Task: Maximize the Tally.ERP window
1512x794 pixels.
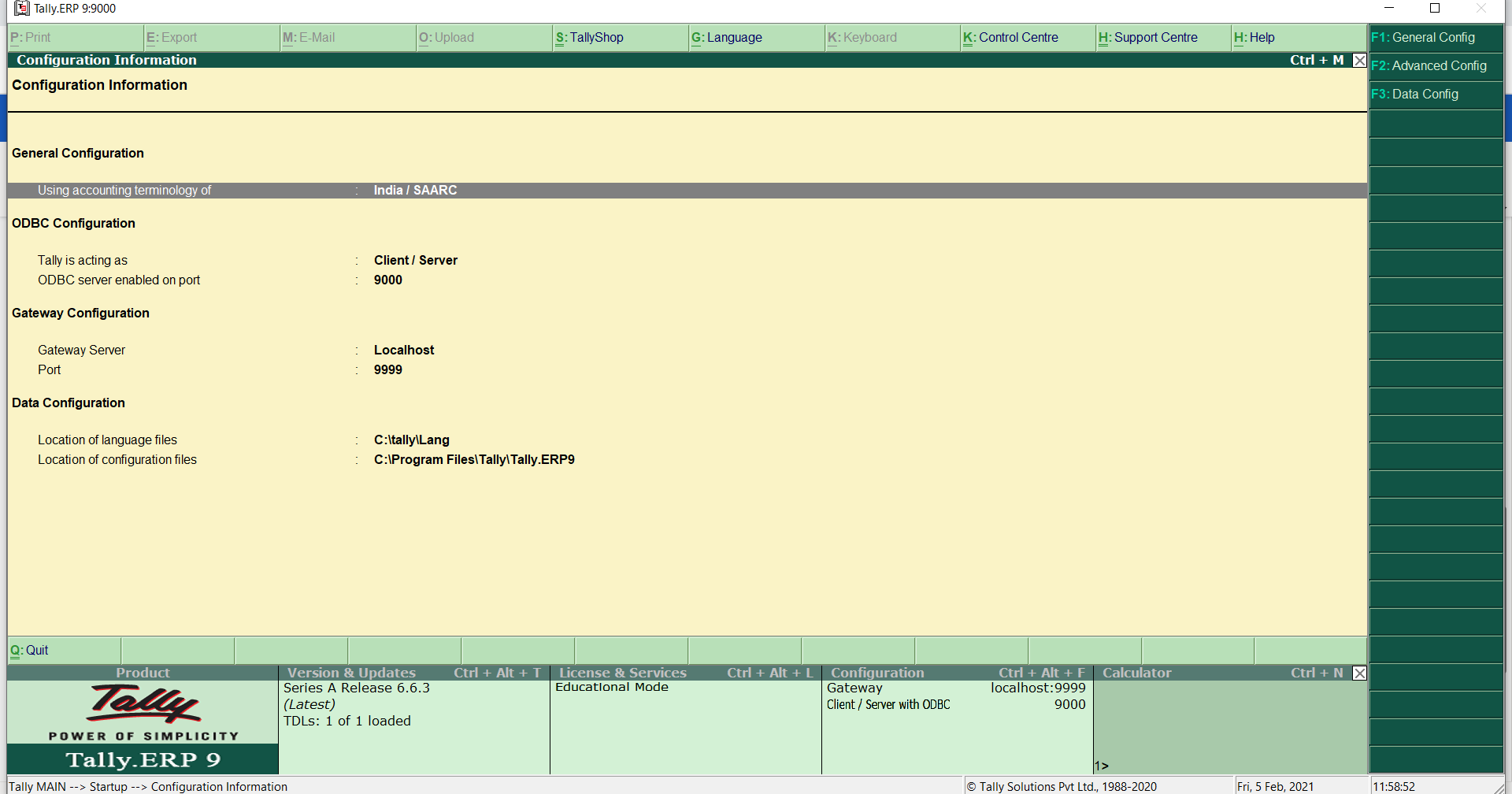Action: pyautogui.click(x=1435, y=9)
